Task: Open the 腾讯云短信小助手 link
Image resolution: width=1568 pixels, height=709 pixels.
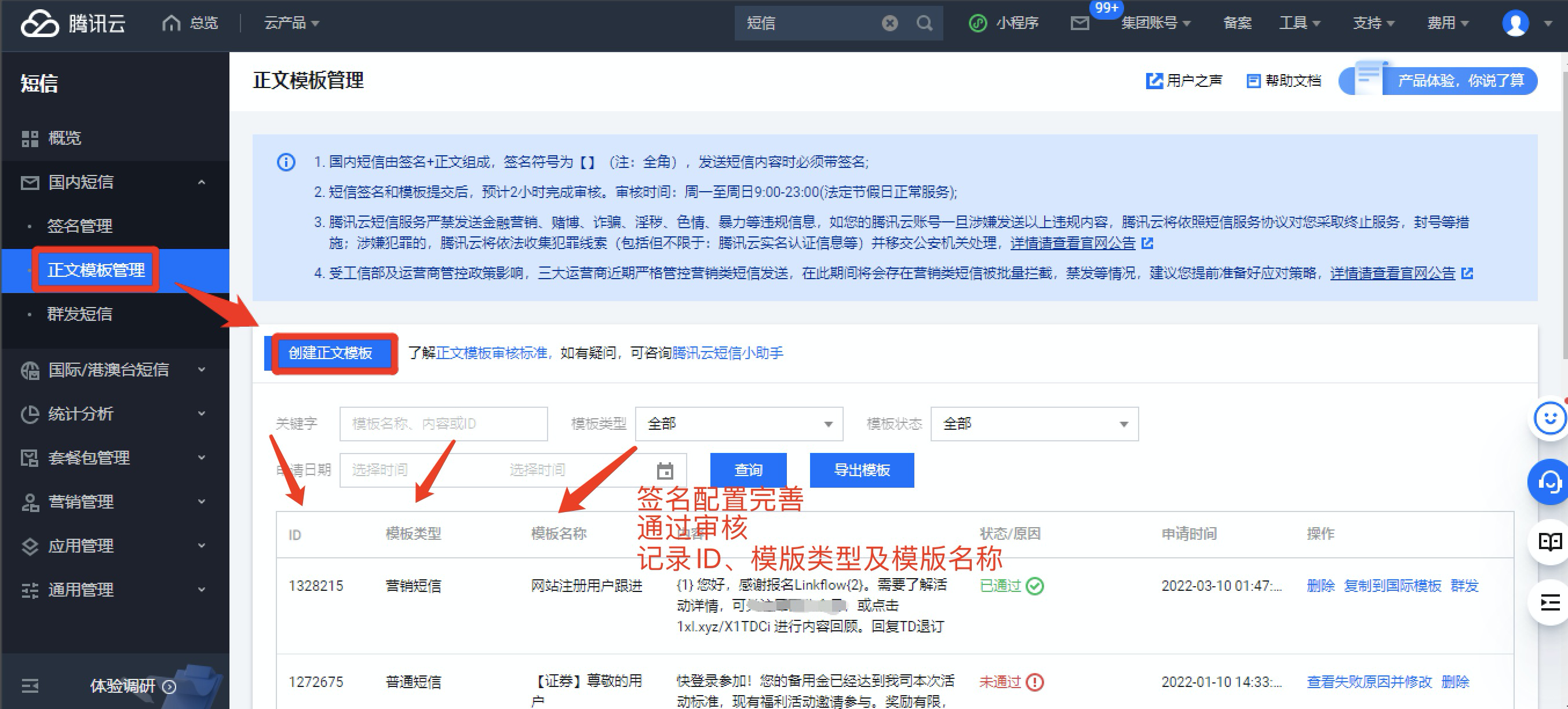Action: pyautogui.click(x=727, y=353)
